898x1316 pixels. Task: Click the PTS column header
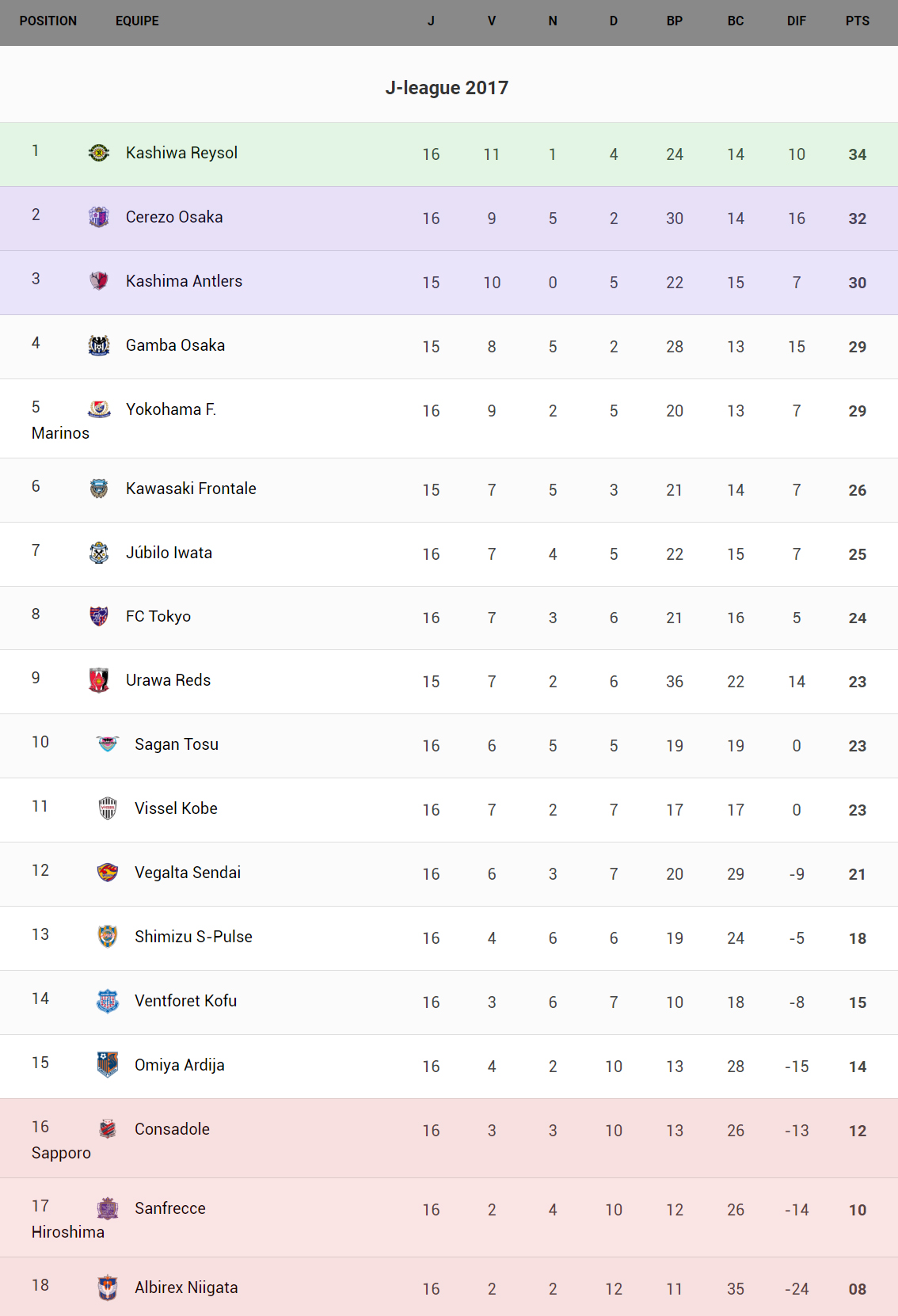tap(857, 21)
